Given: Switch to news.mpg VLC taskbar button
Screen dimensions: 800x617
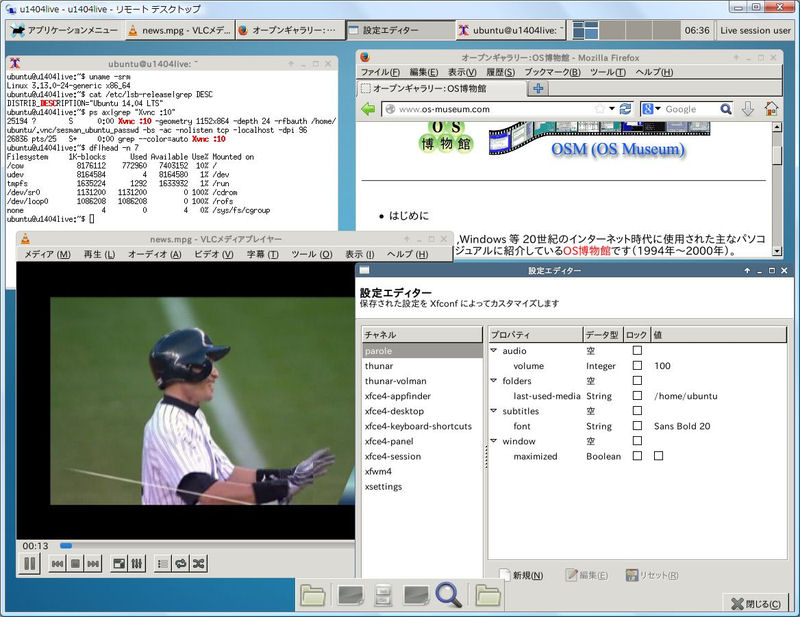Looking at the screenshot, I should click(x=179, y=30).
